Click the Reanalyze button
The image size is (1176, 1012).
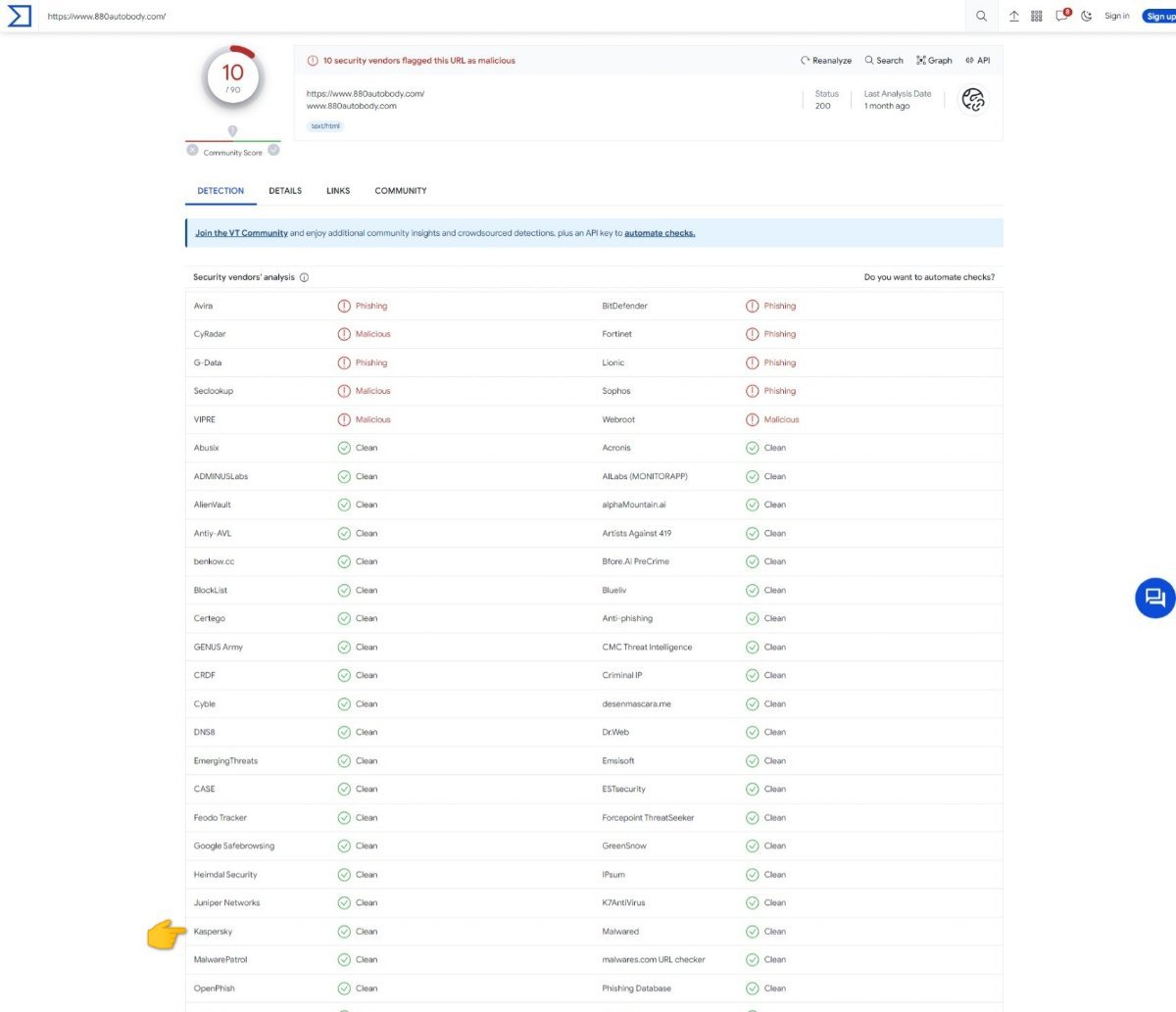click(826, 61)
